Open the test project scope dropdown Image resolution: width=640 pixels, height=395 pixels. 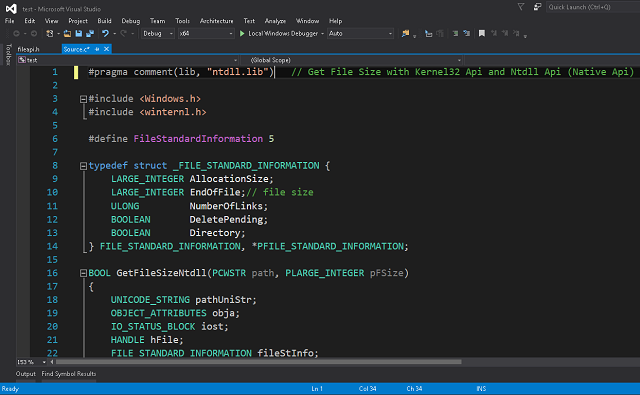coord(127,60)
